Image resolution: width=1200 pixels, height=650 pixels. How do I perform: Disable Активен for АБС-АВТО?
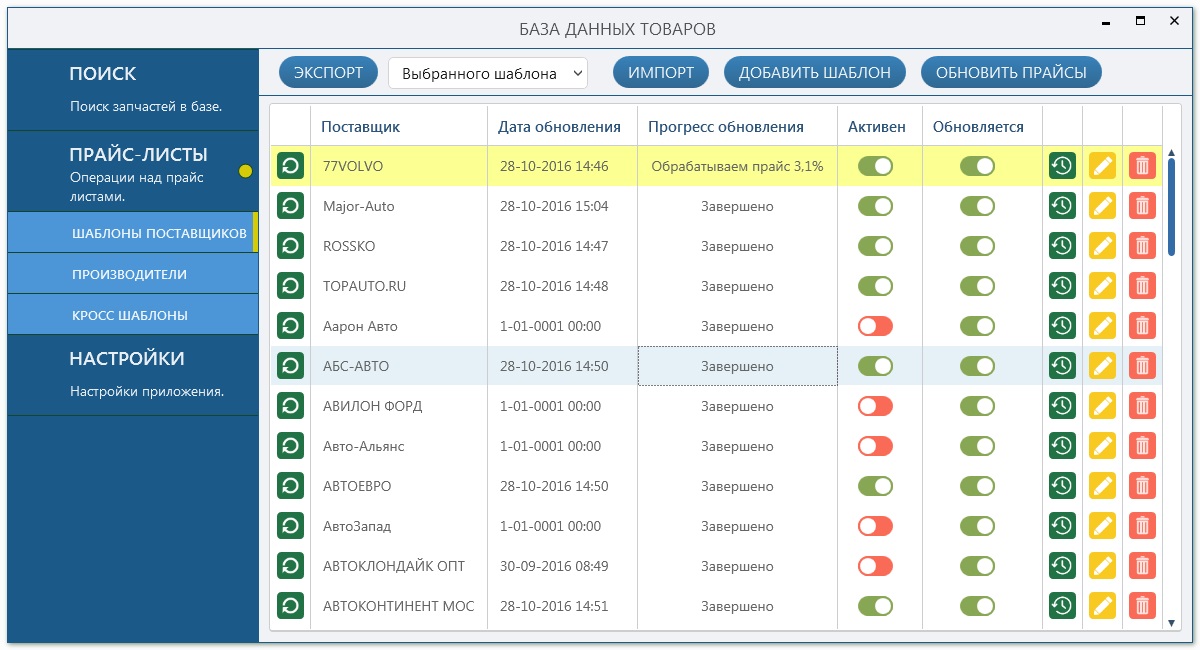[875, 366]
